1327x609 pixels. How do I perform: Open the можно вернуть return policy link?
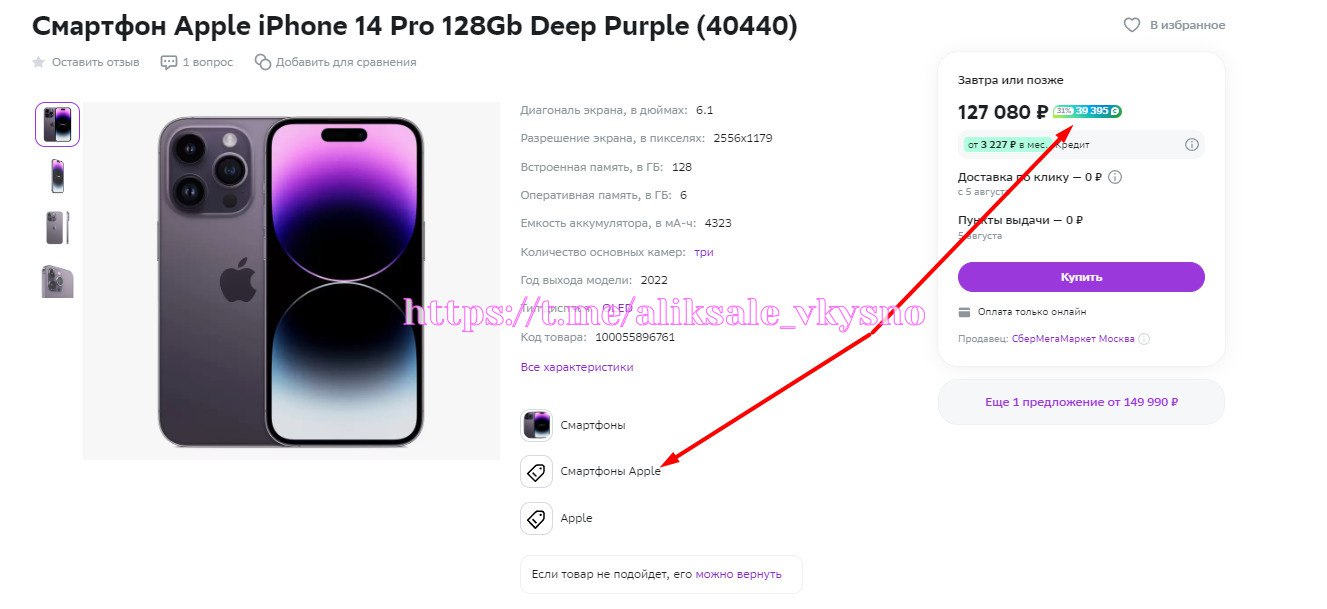(x=738, y=574)
